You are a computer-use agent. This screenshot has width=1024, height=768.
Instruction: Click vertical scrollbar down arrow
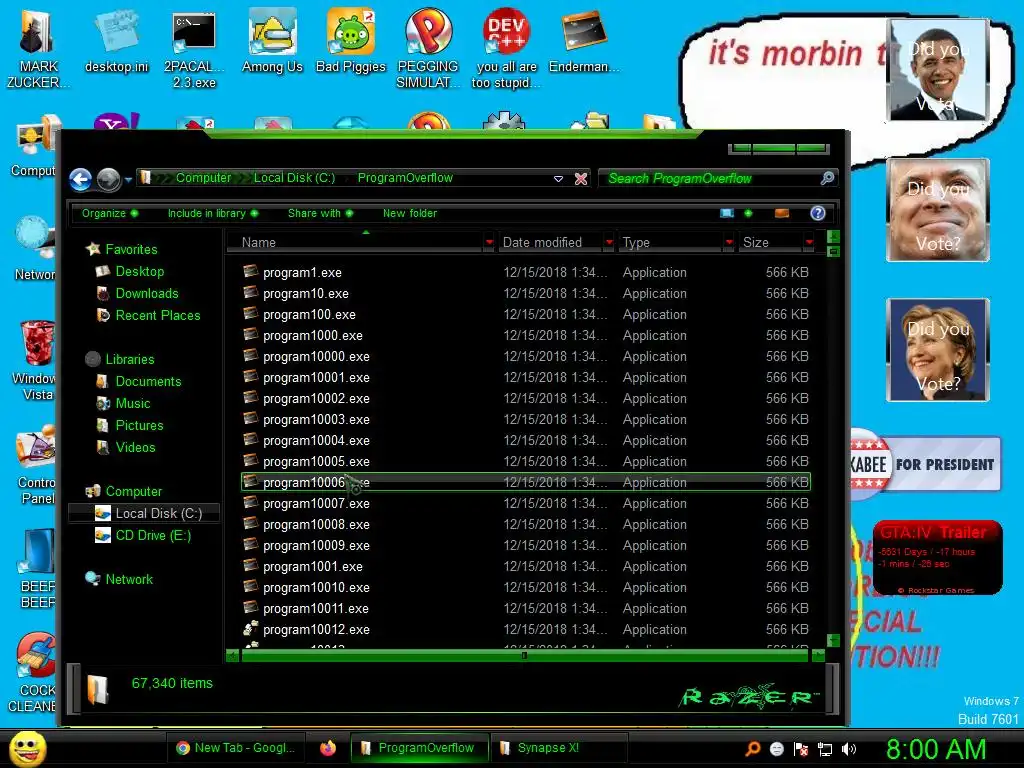coord(833,641)
